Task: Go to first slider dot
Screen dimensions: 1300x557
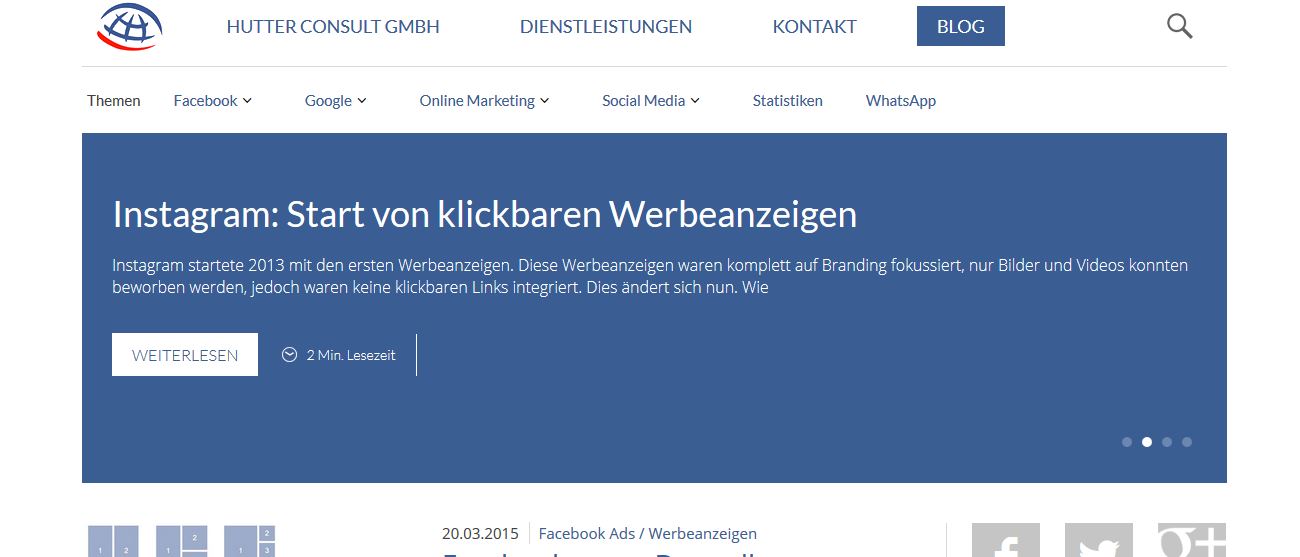Action: pyautogui.click(x=1127, y=442)
